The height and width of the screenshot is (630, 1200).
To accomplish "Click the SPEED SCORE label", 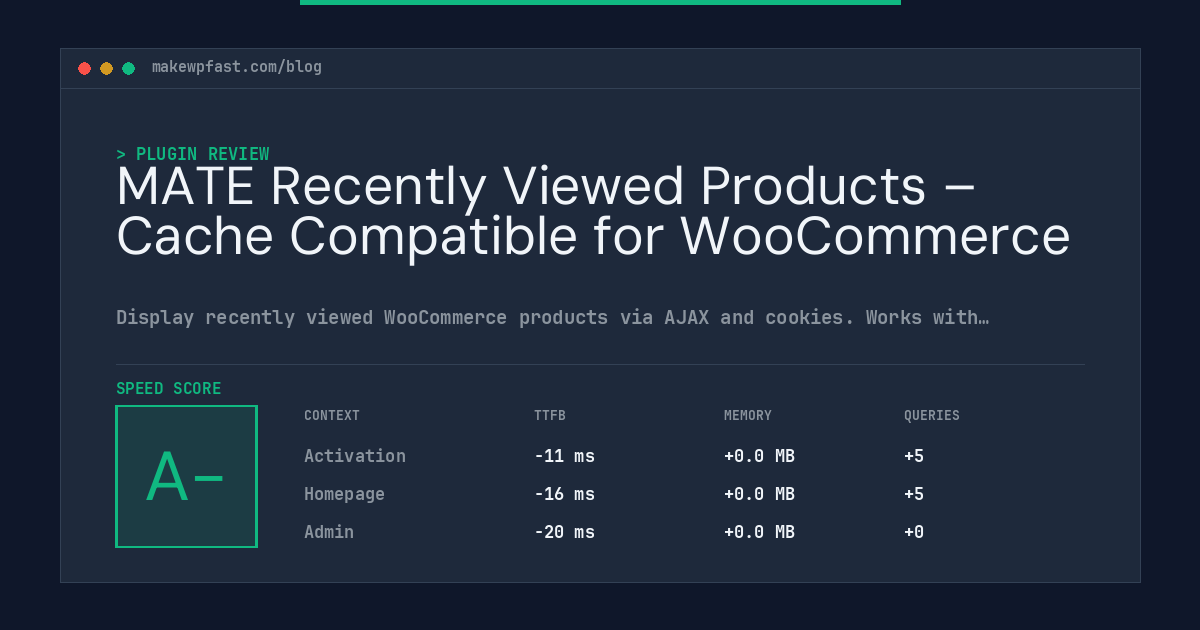I will (169, 389).
